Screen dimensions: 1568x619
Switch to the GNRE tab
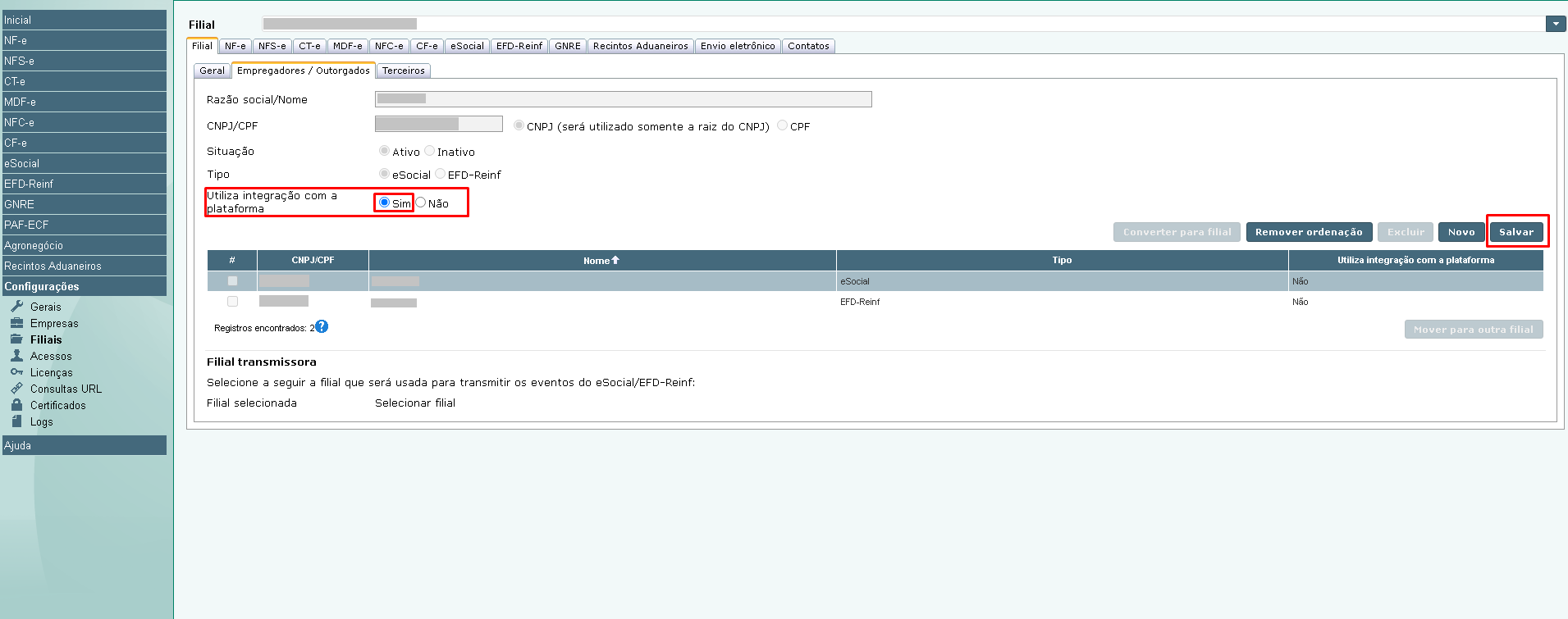568,46
